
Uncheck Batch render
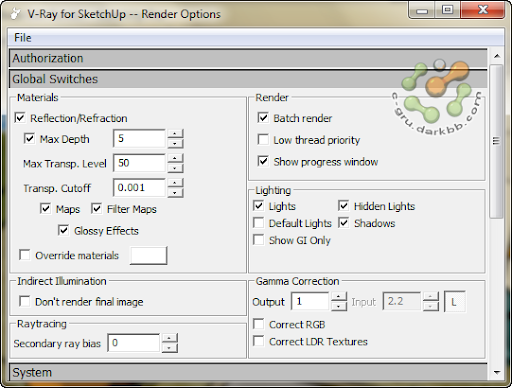tap(263, 118)
